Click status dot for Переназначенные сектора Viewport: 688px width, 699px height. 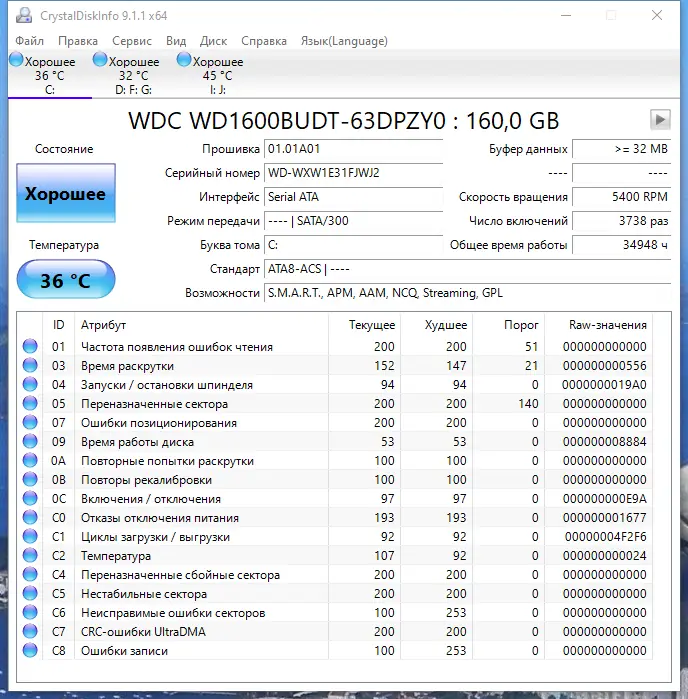pos(30,403)
